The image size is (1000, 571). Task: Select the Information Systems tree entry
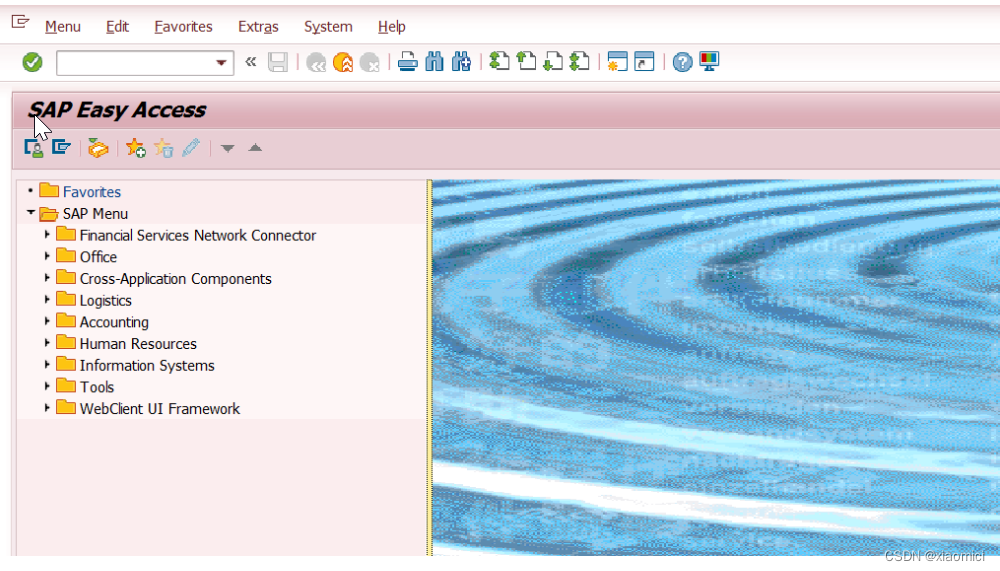pos(147,366)
